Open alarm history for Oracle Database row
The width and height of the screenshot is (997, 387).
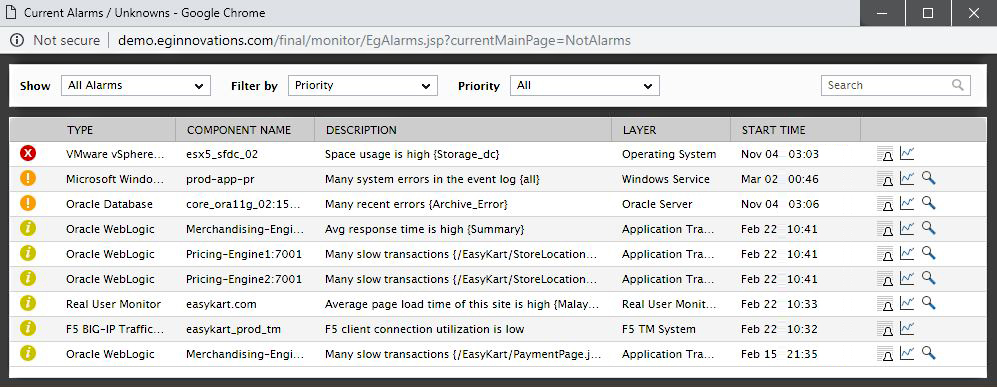(x=885, y=204)
